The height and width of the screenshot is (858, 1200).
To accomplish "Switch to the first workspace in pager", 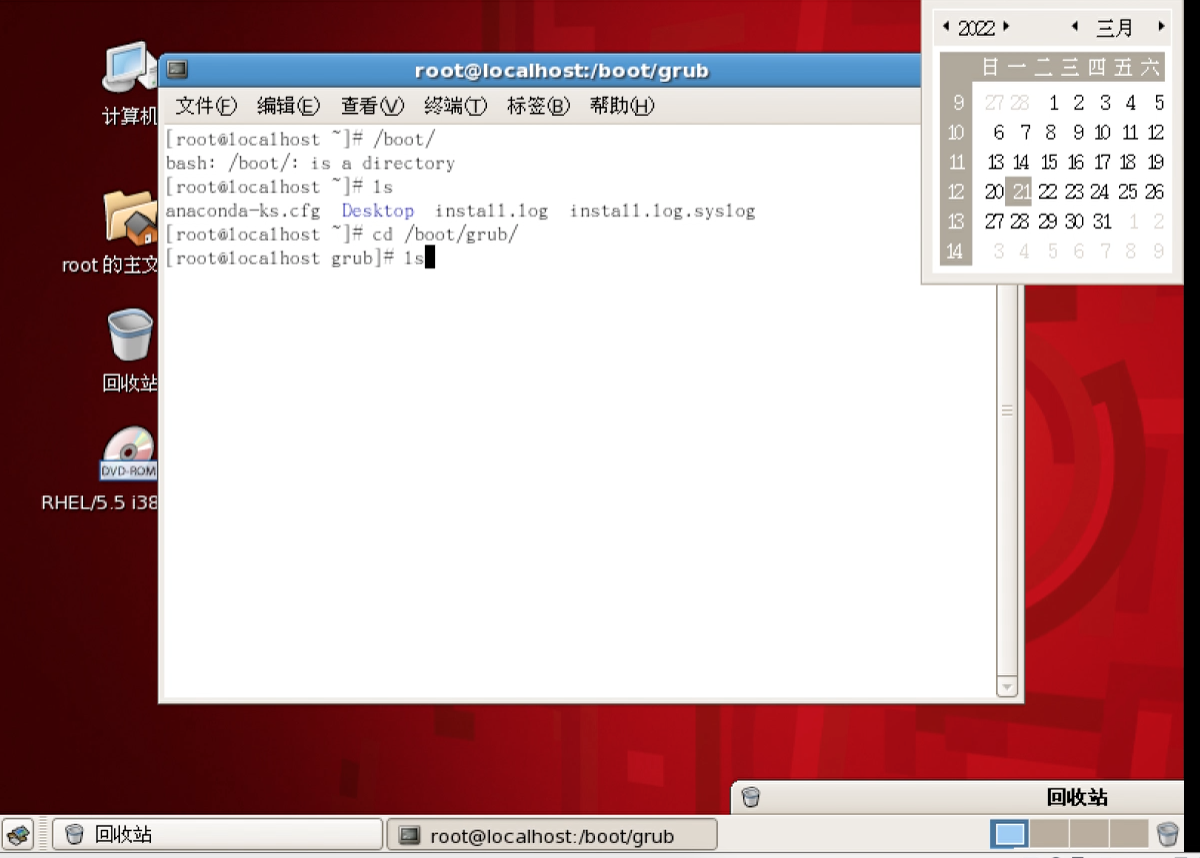I will click(x=1010, y=834).
